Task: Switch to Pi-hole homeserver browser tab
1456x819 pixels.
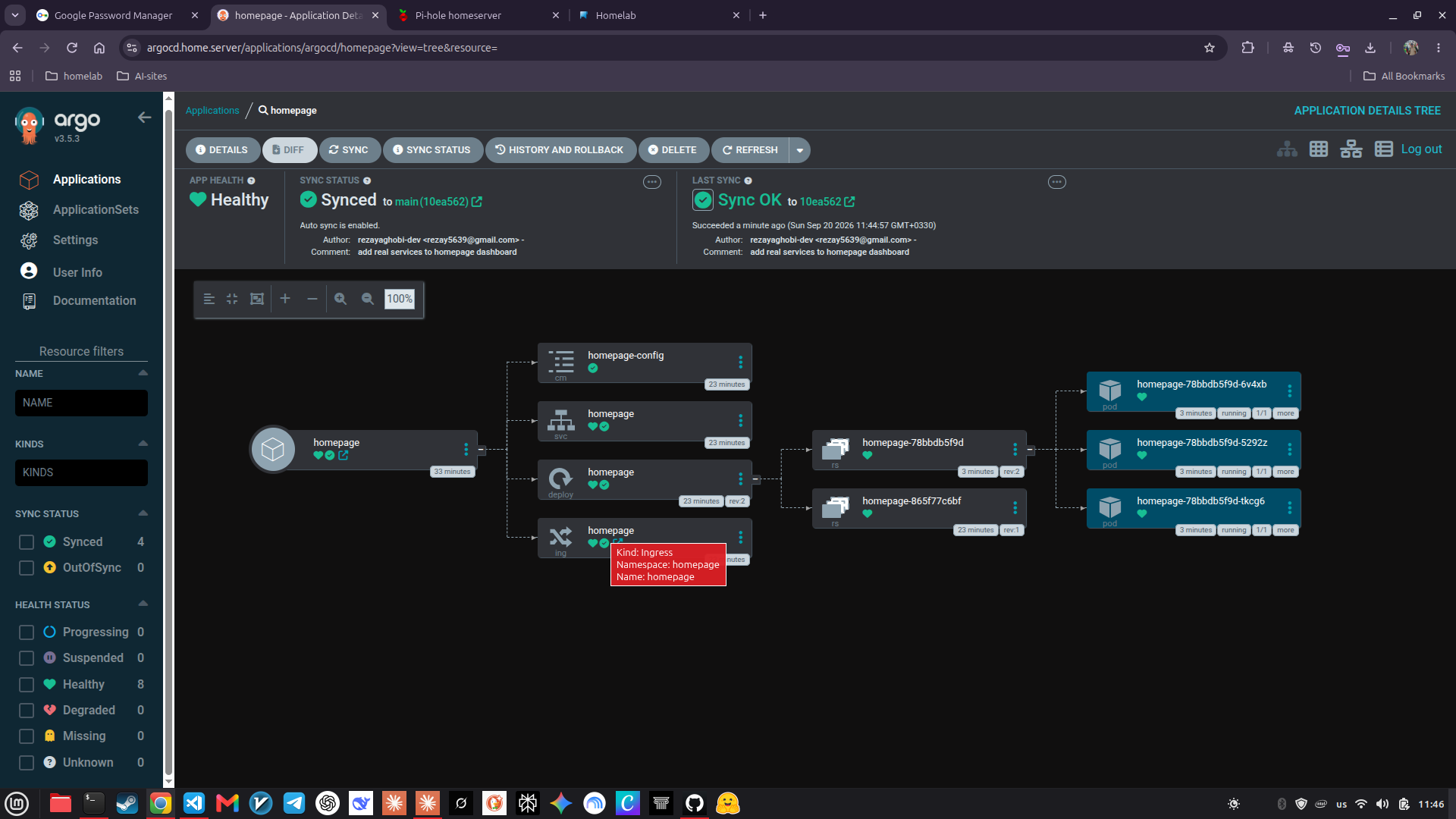Action: (479, 15)
